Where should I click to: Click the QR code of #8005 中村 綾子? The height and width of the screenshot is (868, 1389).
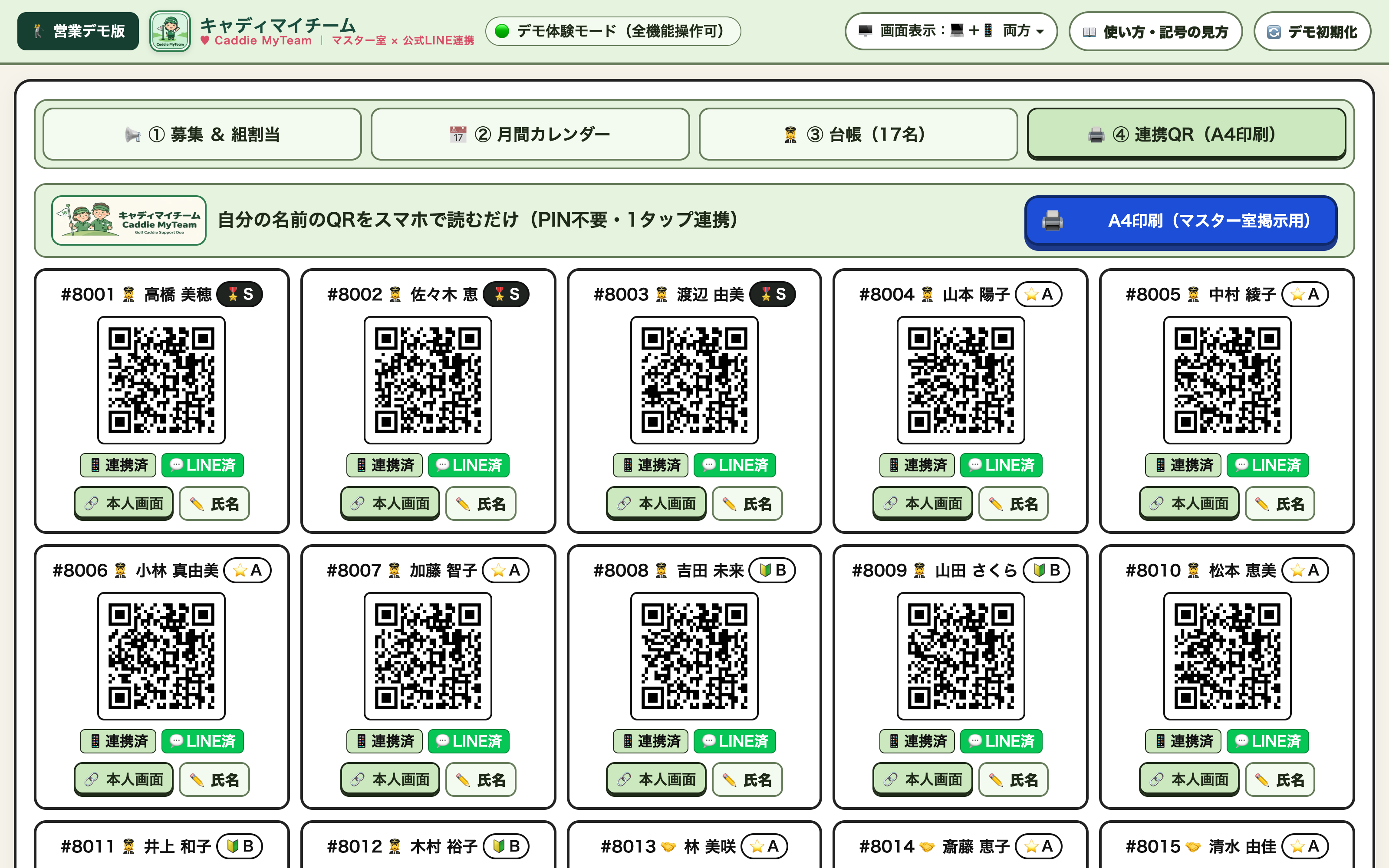click(1227, 380)
